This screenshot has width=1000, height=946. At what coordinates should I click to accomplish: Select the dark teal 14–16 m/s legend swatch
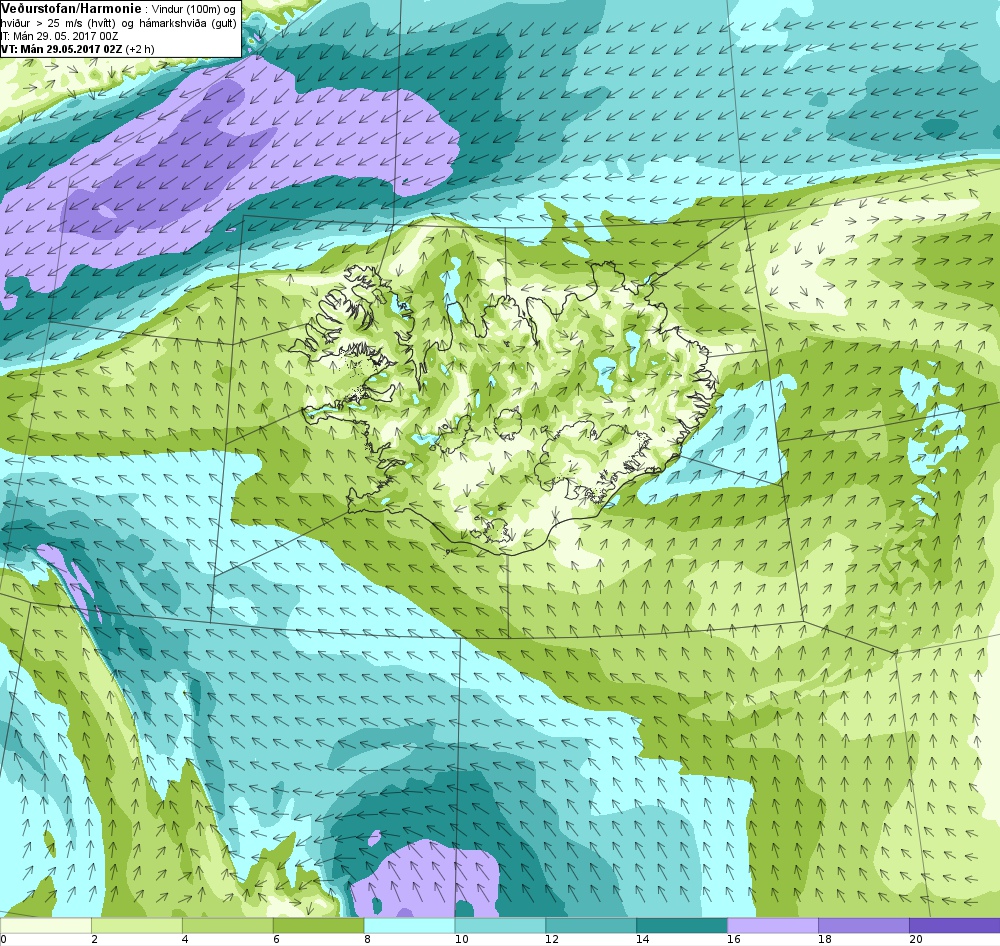(682, 925)
